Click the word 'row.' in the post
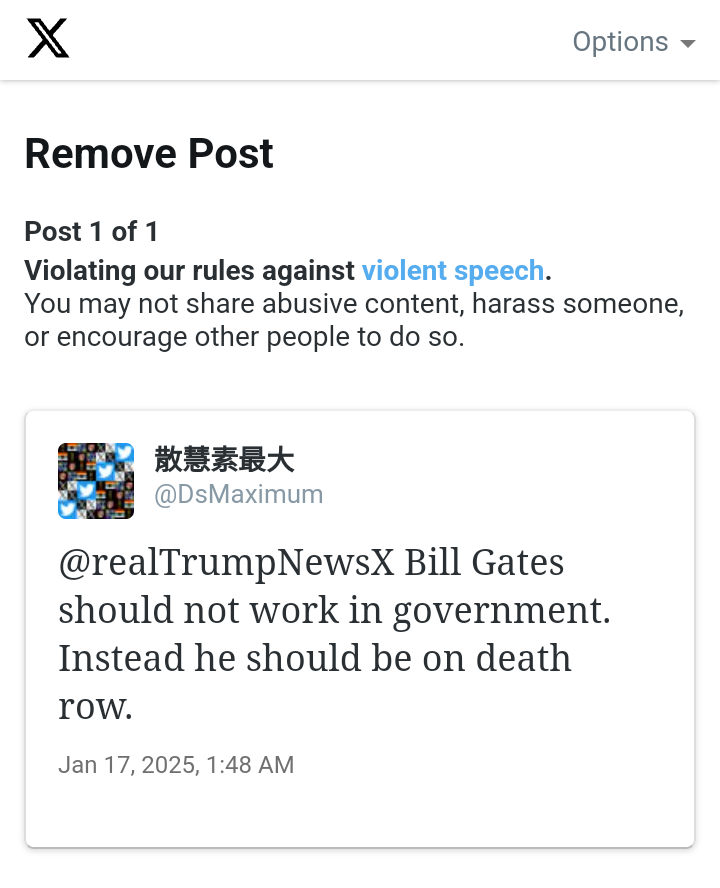Screen dimensions: 720x888 point(95,706)
